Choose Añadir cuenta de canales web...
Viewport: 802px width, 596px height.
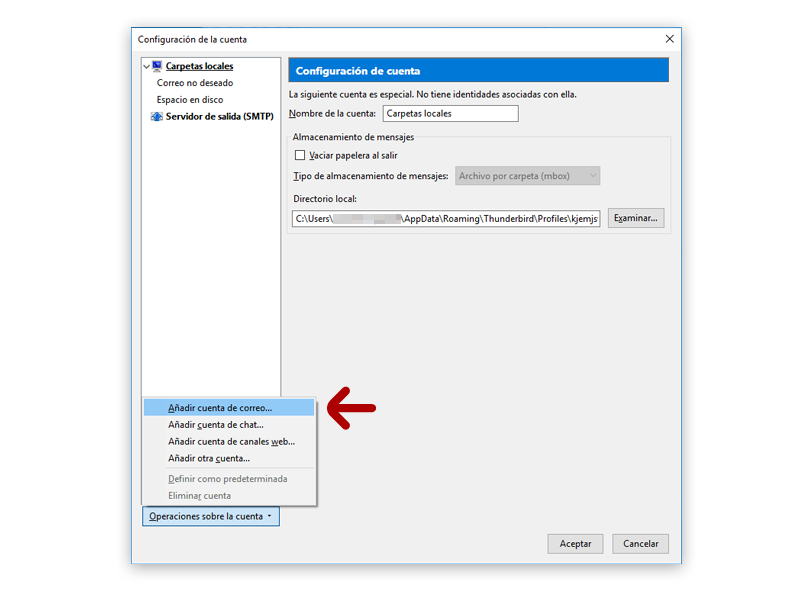(x=229, y=442)
